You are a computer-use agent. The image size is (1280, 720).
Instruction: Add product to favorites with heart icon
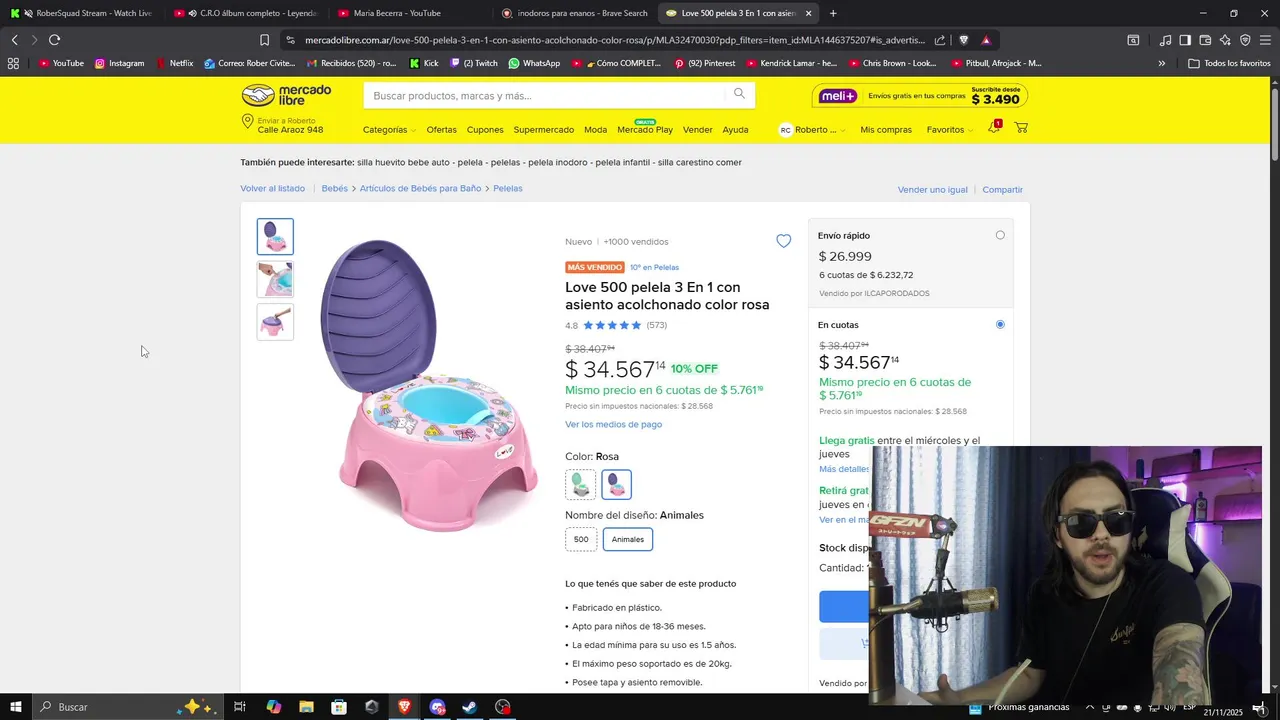(x=783, y=241)
